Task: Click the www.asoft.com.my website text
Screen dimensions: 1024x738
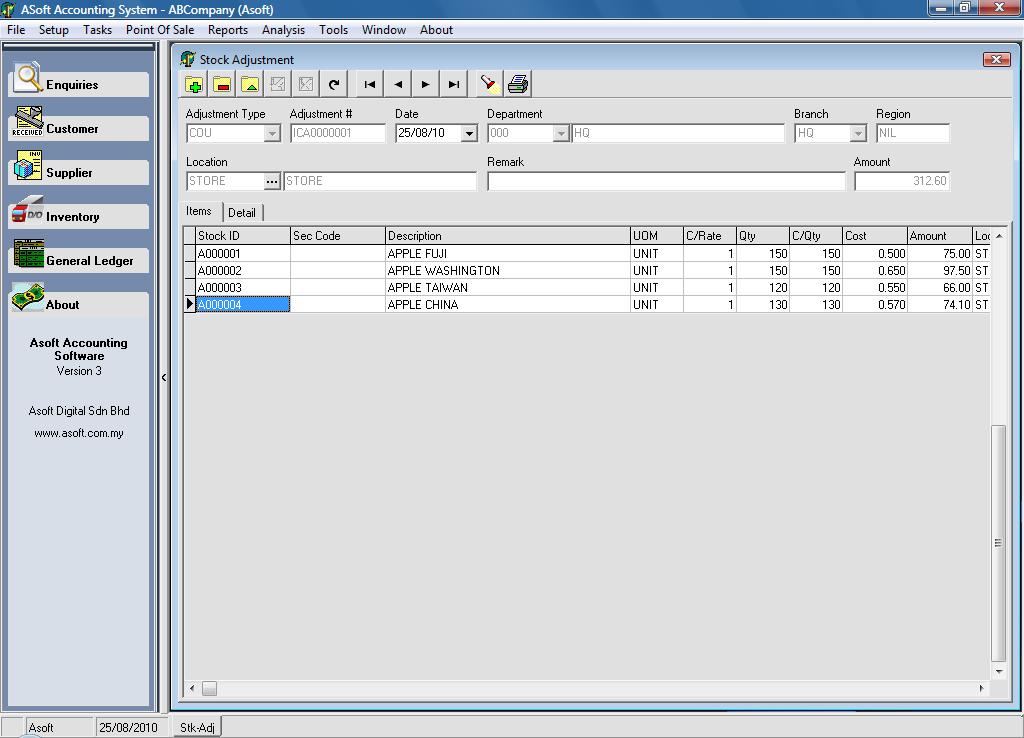Action: tap(79, 433)
